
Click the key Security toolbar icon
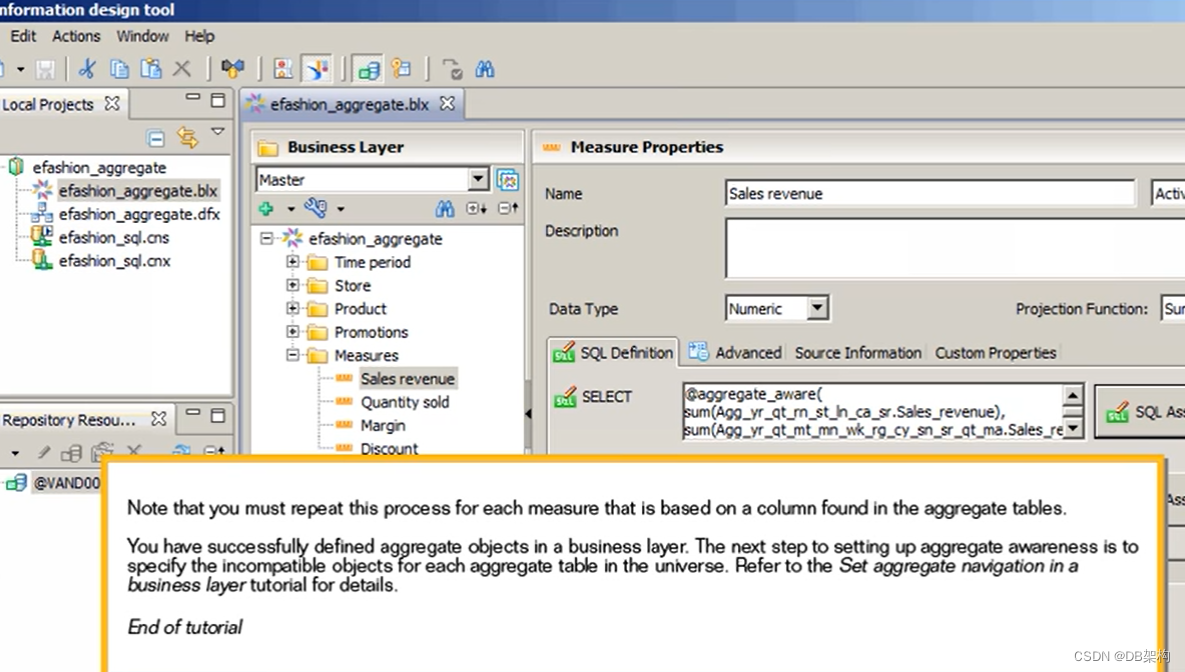tap(401, 70)
